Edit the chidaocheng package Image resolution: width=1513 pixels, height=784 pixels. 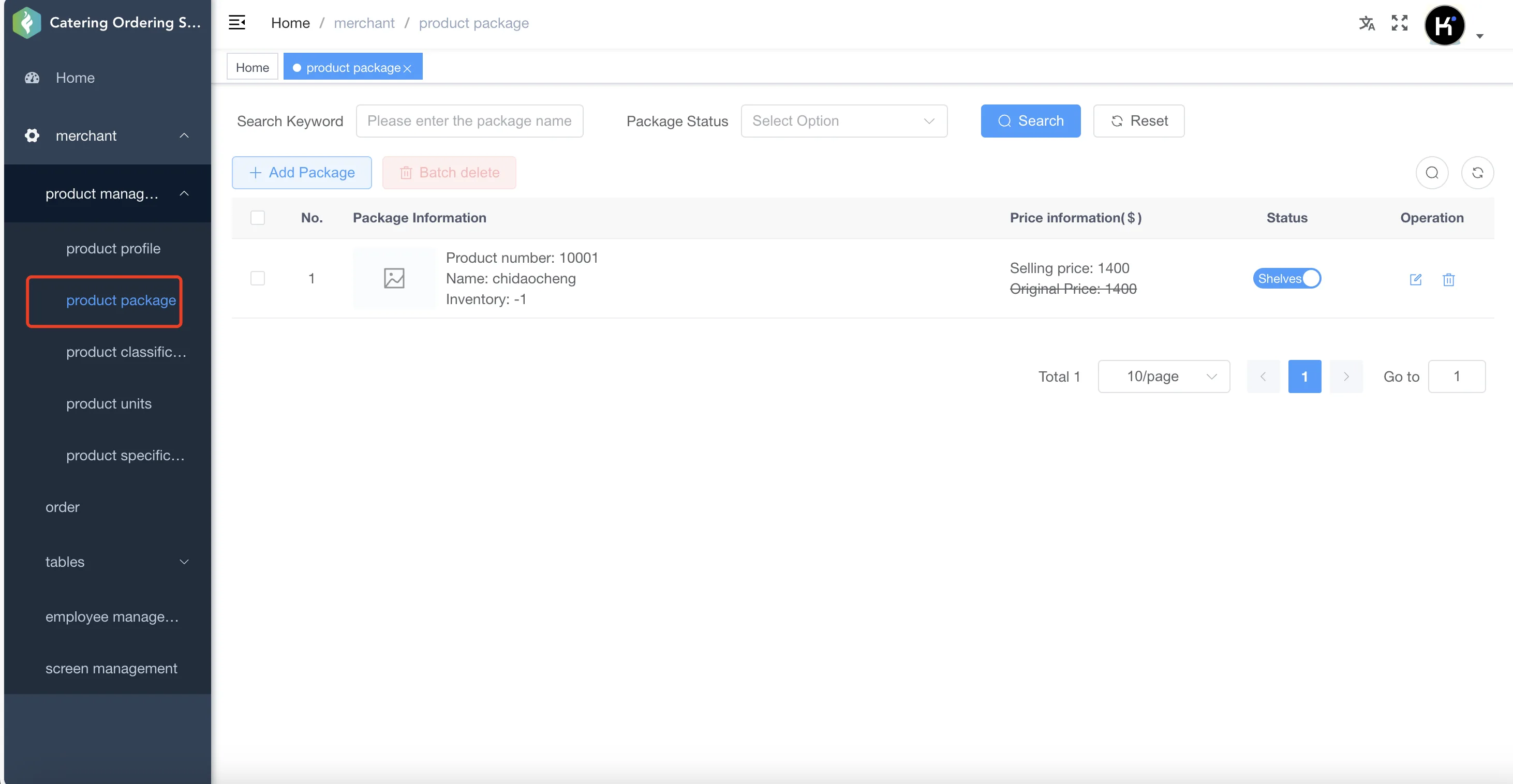(x=1416, y=279)
